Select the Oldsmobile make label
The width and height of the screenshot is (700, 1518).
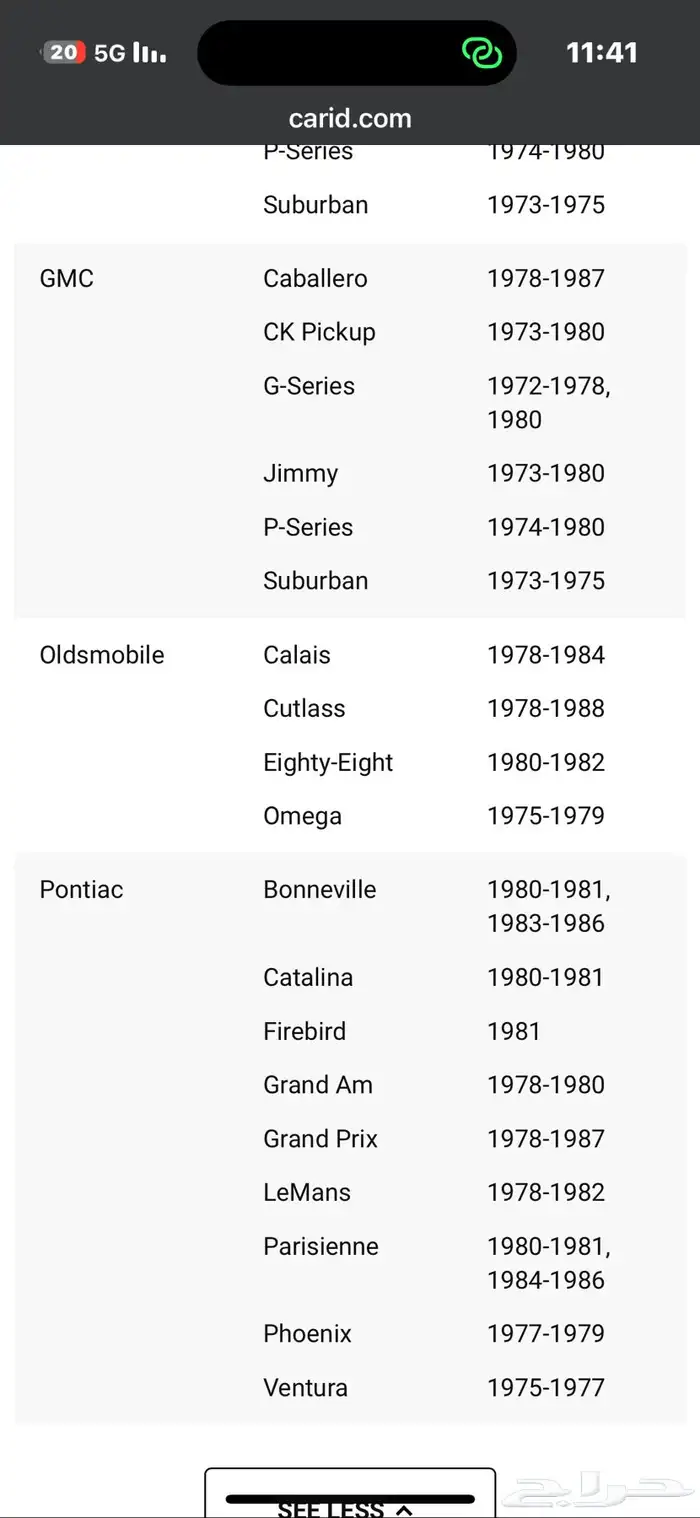click(x=102, y=654)
